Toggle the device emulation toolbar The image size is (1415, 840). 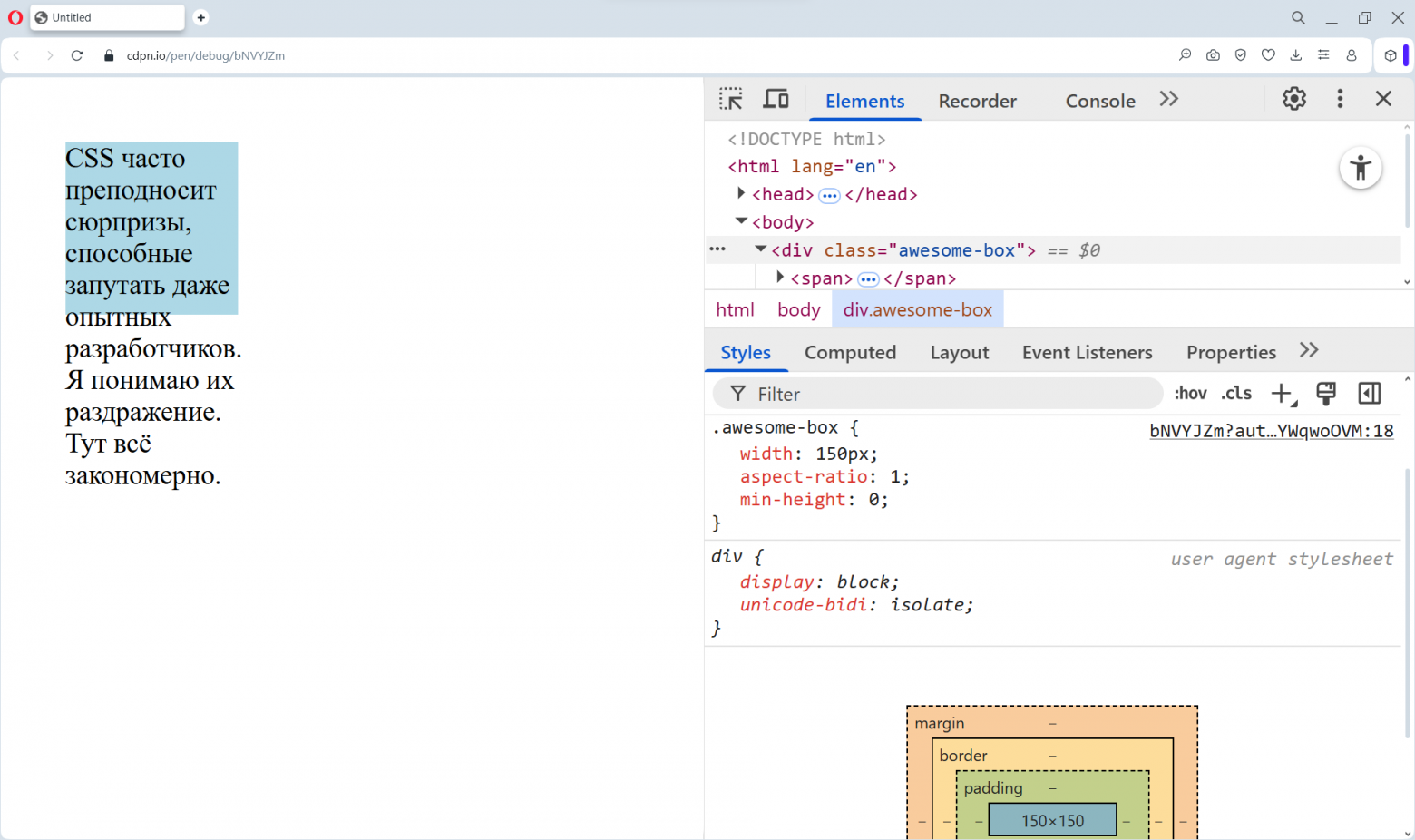(776, 98)
